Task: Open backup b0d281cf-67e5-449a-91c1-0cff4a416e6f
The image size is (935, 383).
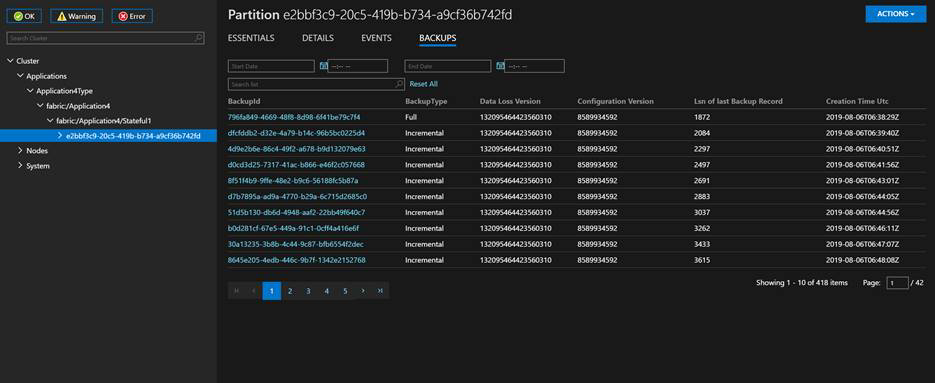Action: coord(293,228)
